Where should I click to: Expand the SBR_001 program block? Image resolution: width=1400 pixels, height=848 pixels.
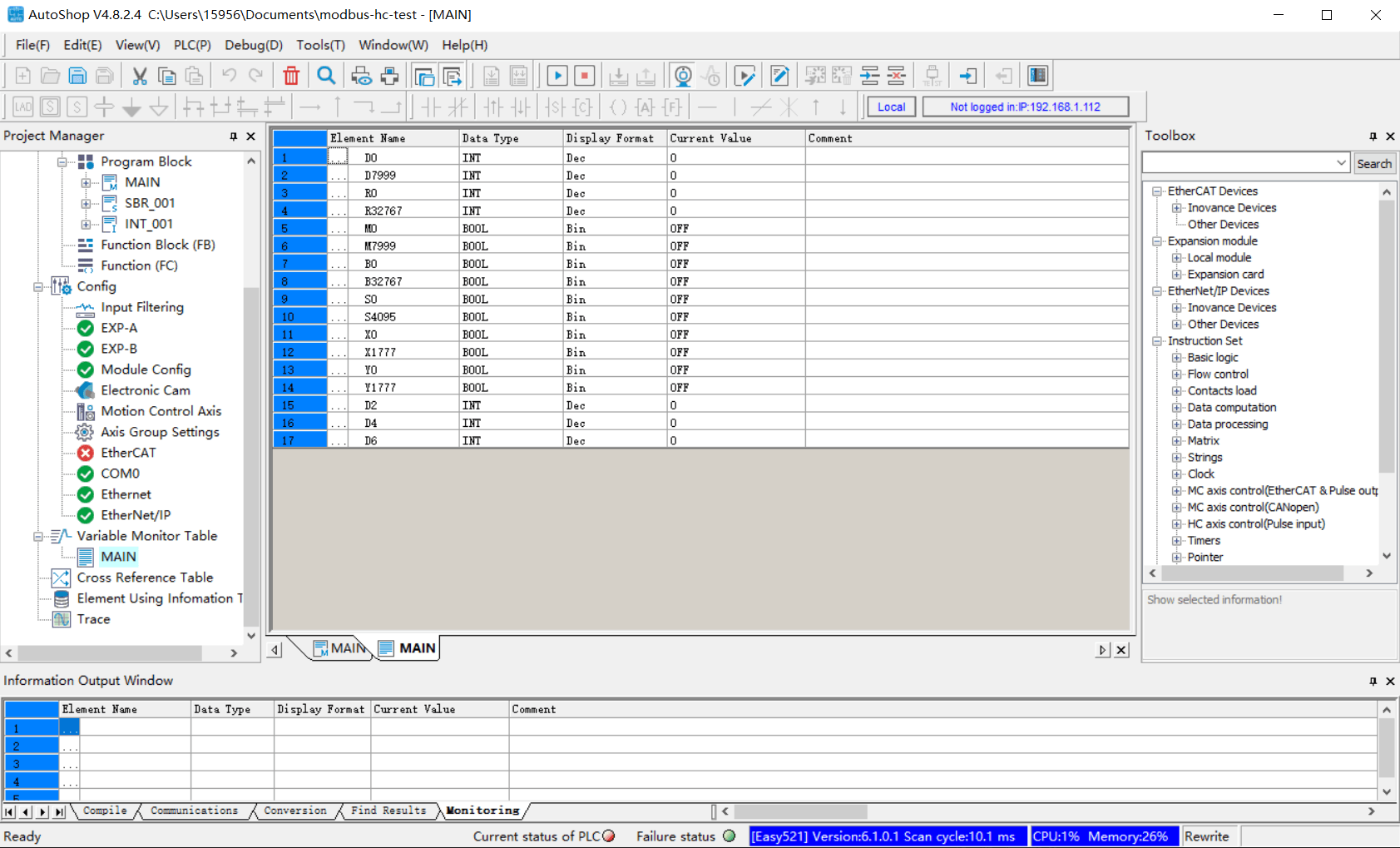(87, 202)
